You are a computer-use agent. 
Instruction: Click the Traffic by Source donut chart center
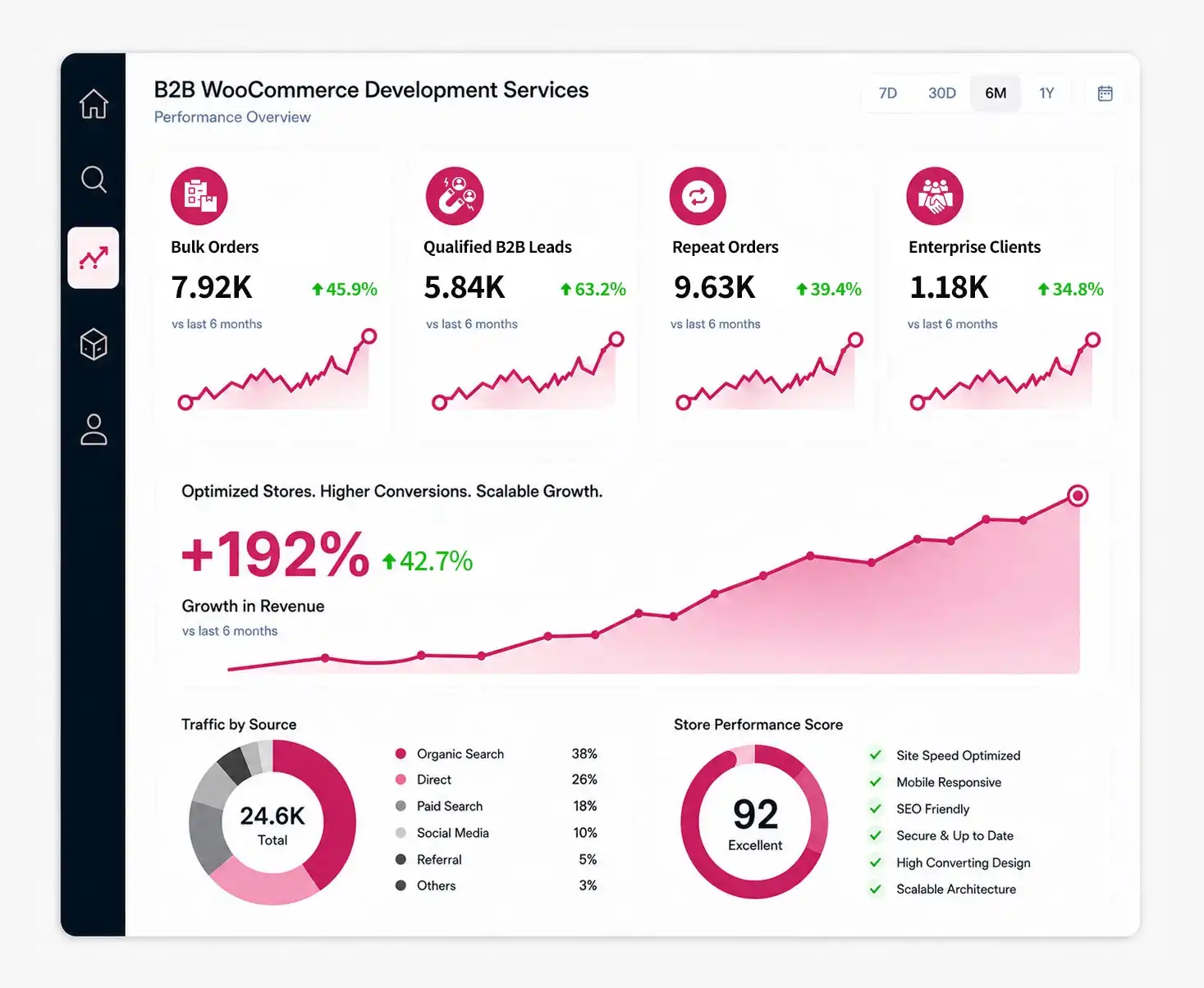pyautogui.click(x=272, y=823)
